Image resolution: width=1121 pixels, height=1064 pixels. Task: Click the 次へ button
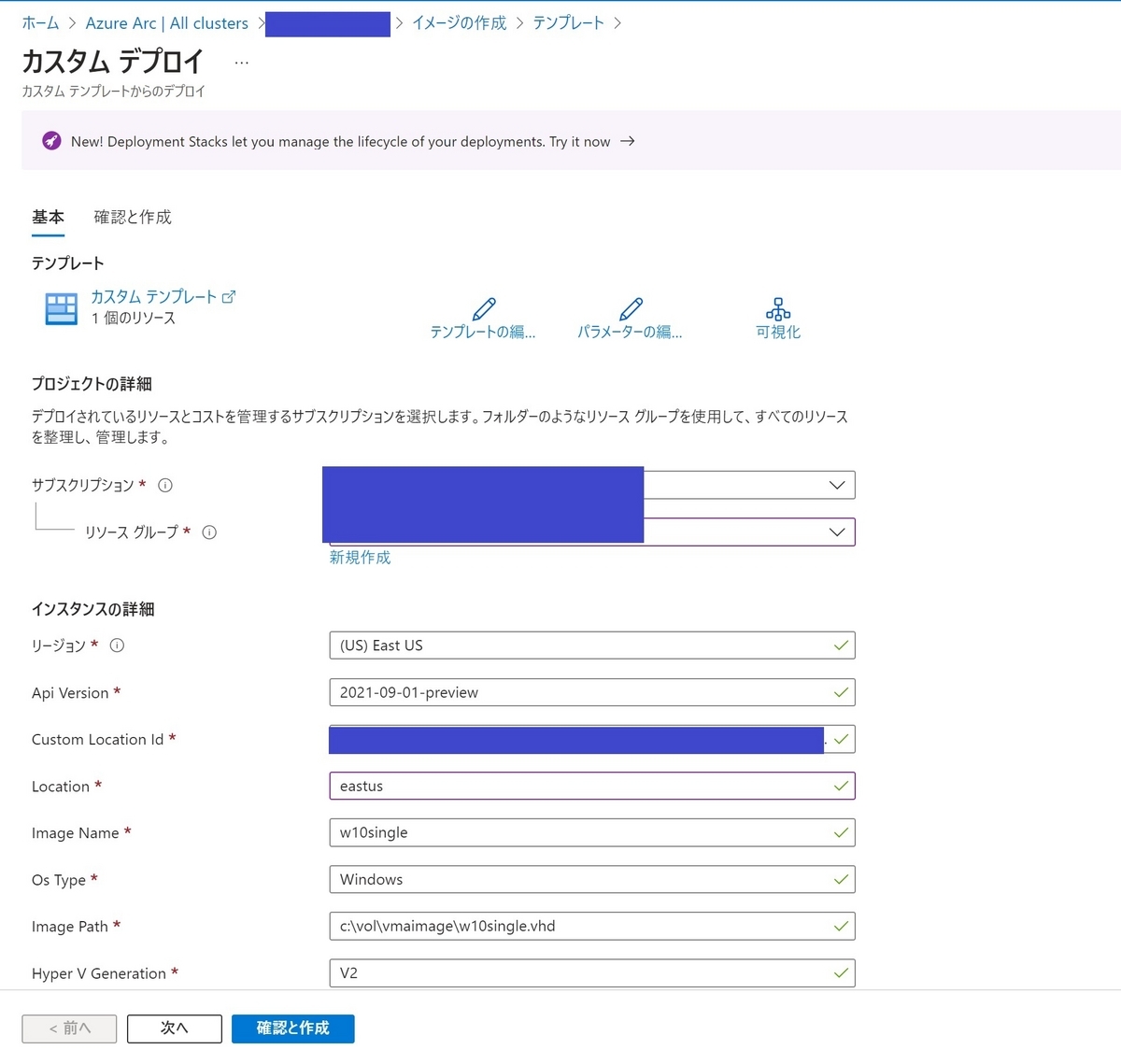(175, 1029)
